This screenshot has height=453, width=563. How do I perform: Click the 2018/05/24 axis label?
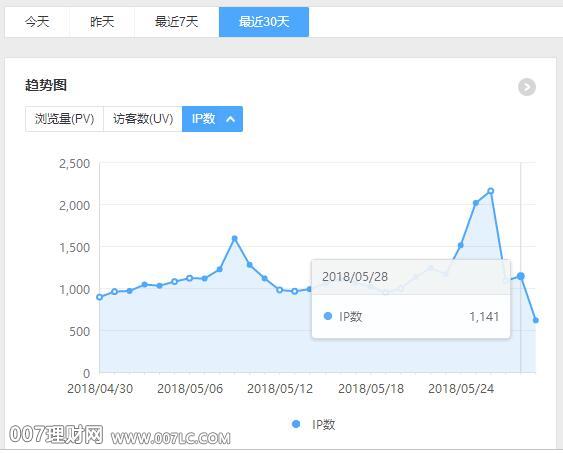[461, 388]
